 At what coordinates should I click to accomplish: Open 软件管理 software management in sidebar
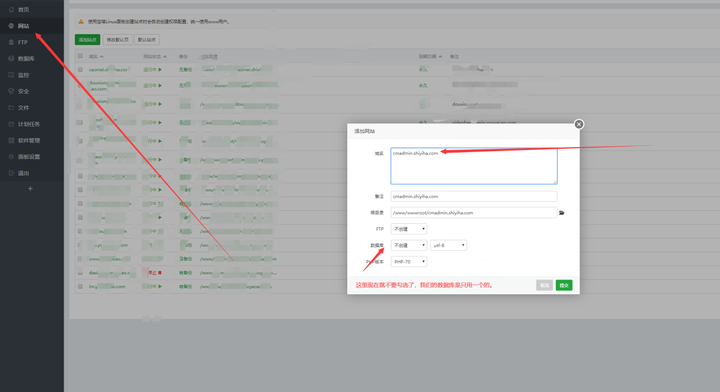click(25, 140)
